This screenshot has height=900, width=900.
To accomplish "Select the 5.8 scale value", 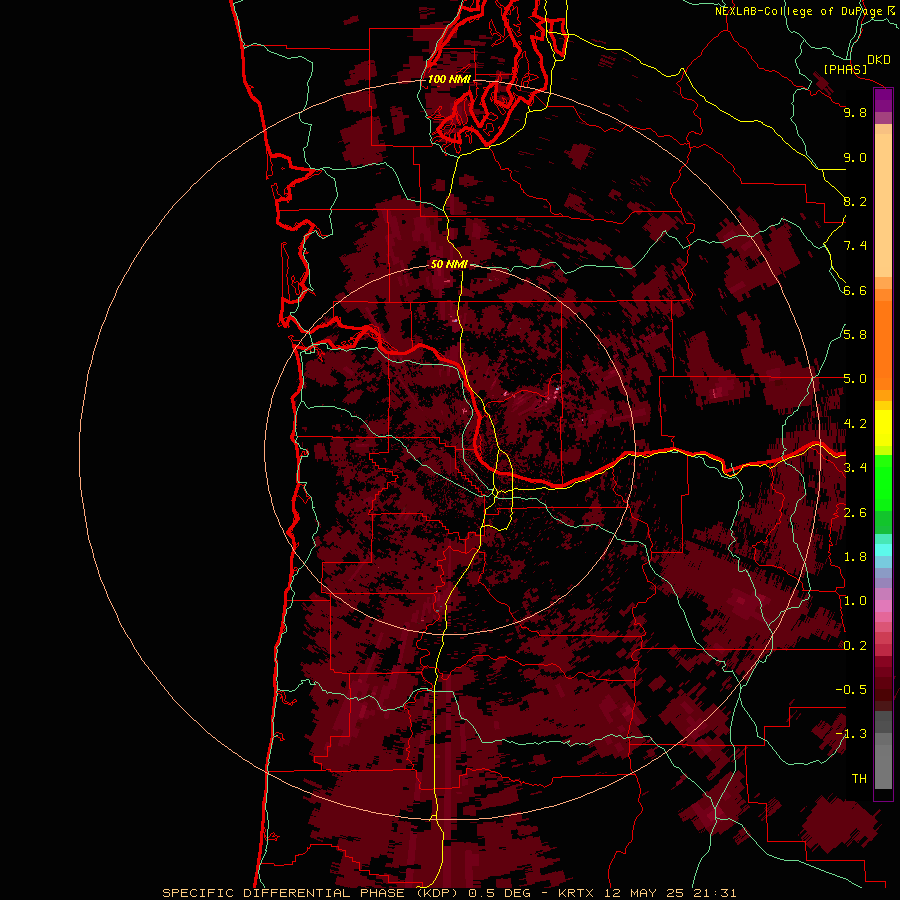I will (855, 335).
